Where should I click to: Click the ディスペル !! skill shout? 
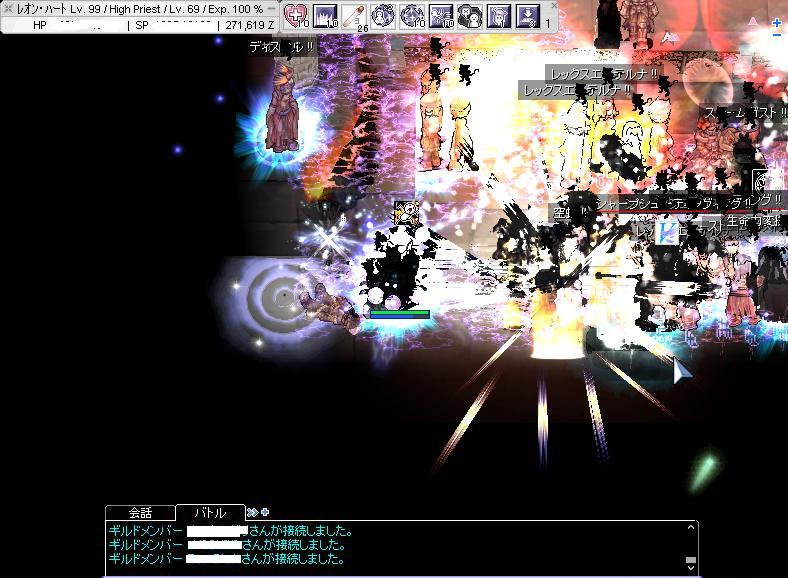[282, 47]
